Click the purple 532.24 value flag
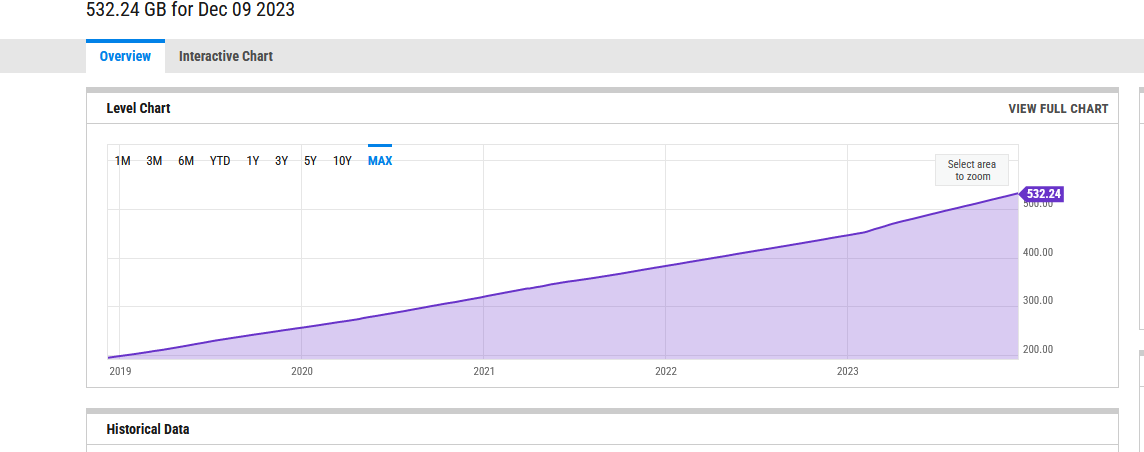 coord(1043,193)
